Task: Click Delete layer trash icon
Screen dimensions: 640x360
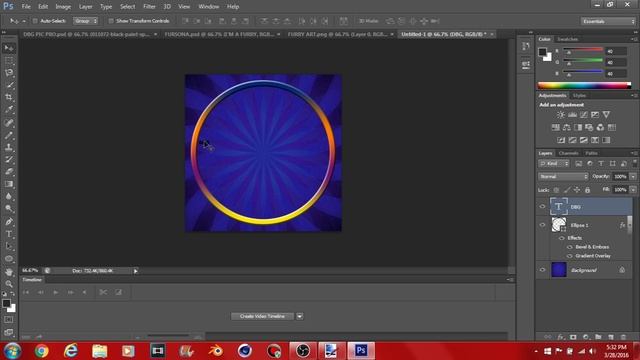Action: coord(623,337)
